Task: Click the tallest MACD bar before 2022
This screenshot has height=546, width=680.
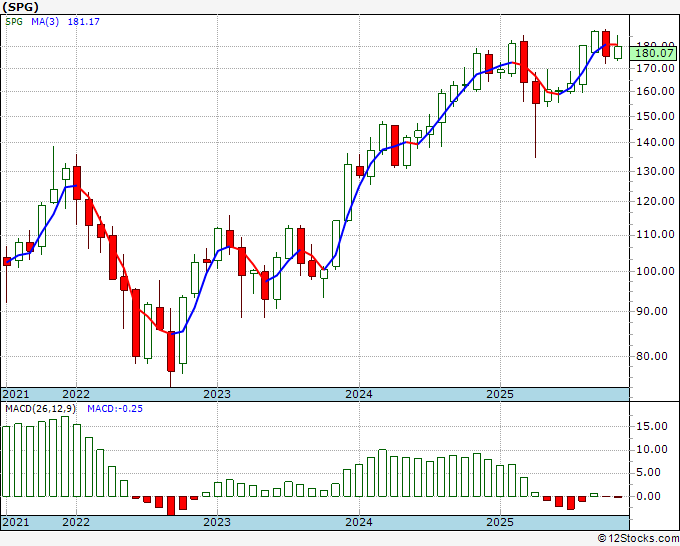Action: (65, 456)
